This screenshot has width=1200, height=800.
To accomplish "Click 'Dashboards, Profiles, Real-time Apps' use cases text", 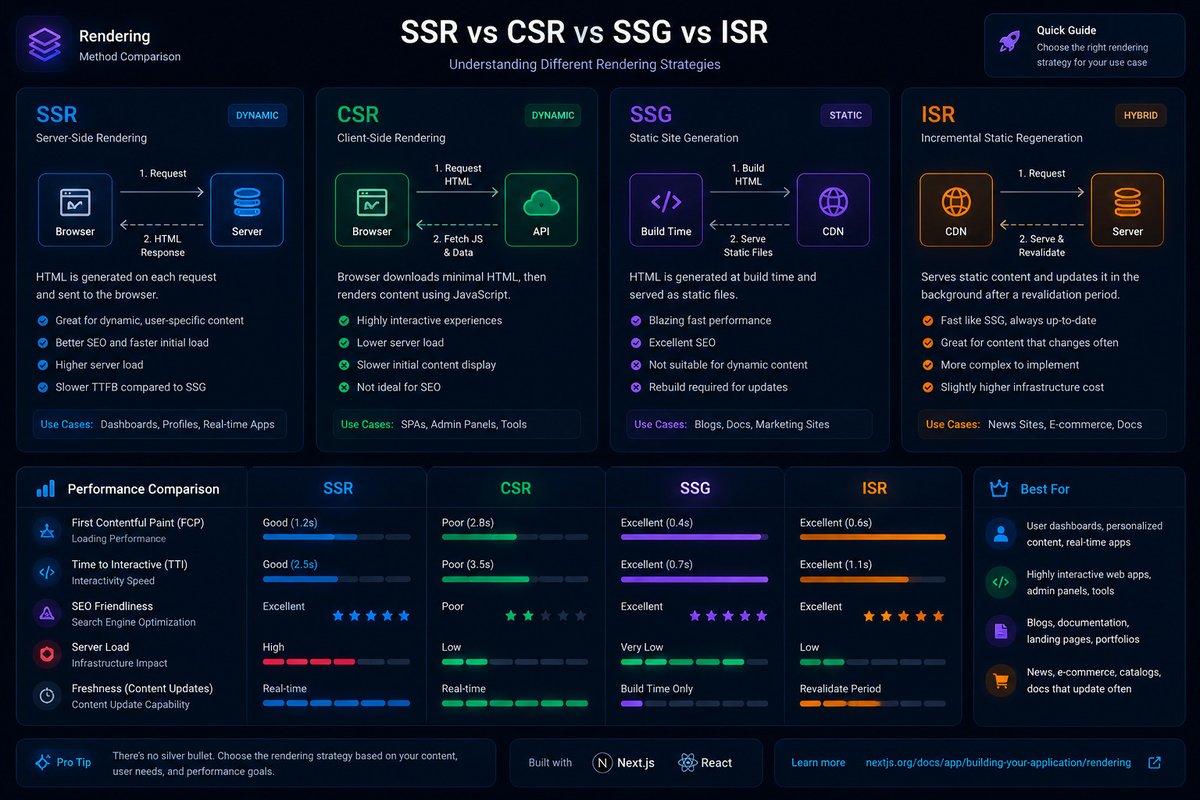I will point(187,424).
